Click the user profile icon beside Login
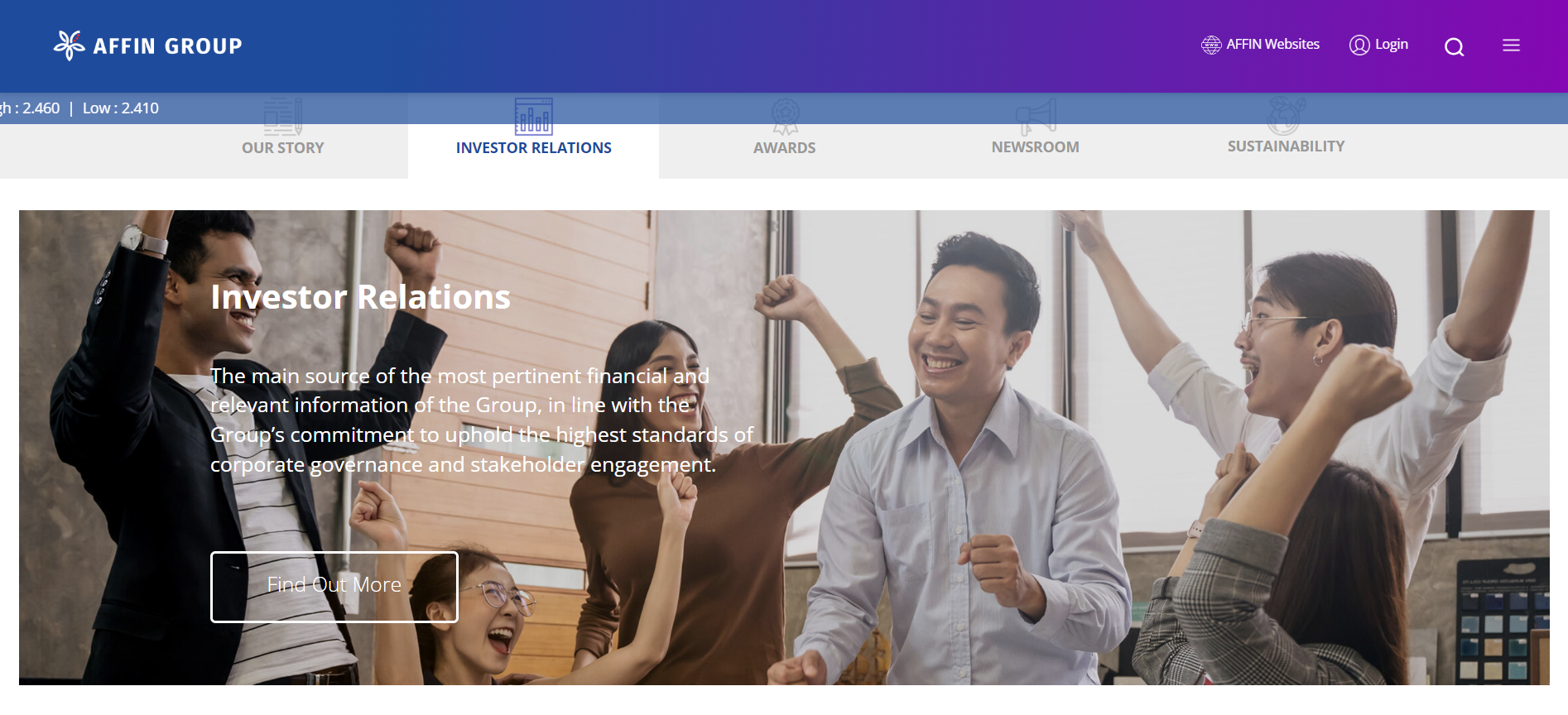The width and height of the screenshot is (1568, 715). 1359,45
